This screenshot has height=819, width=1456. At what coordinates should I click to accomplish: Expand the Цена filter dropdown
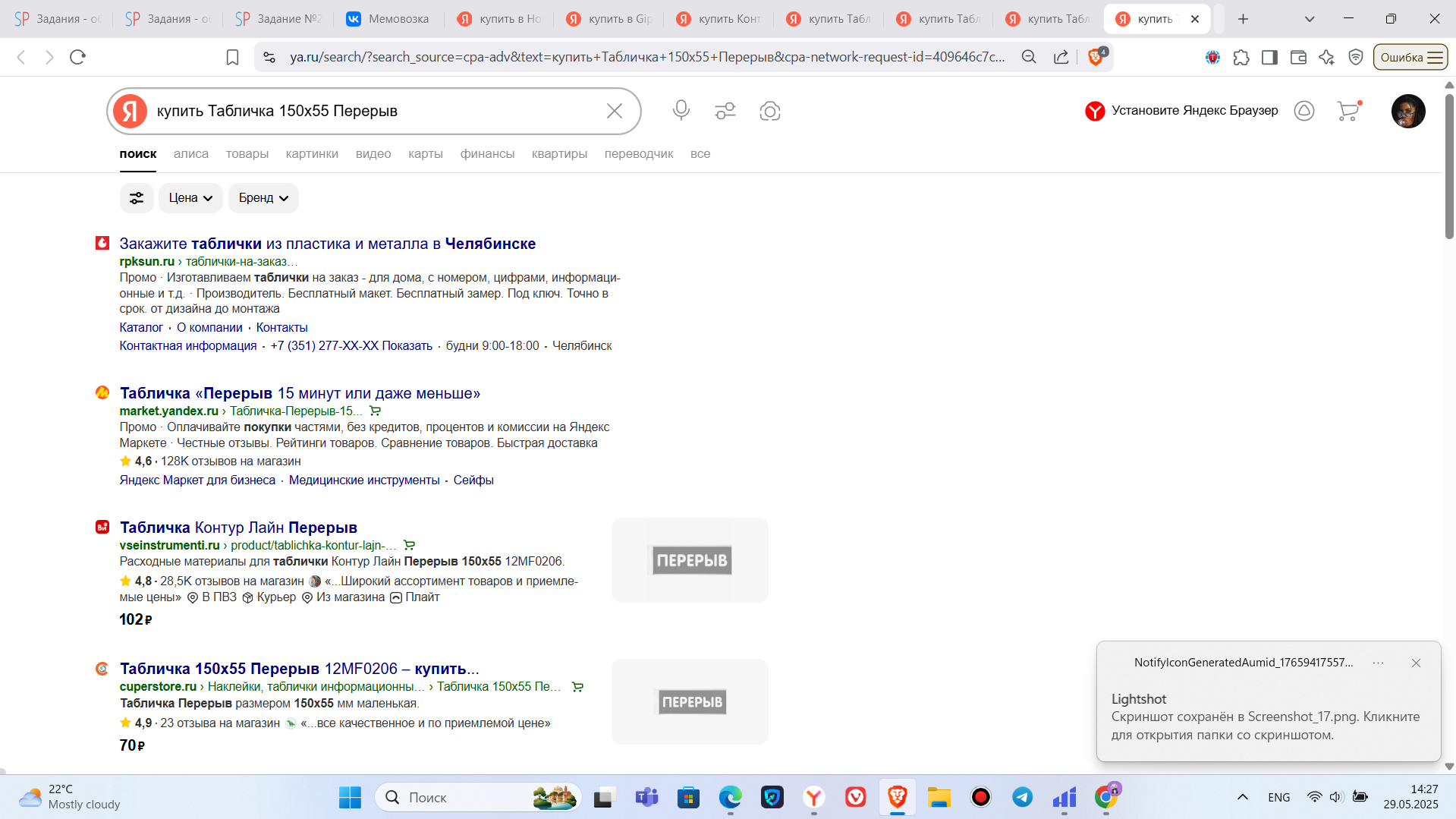click(190, 198)
